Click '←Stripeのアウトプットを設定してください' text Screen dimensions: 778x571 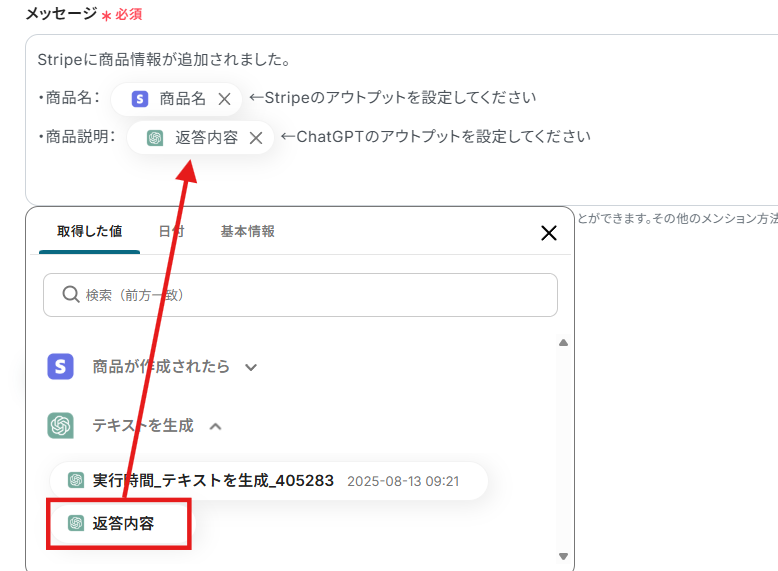pyautogui.click(x=392, y=98)
